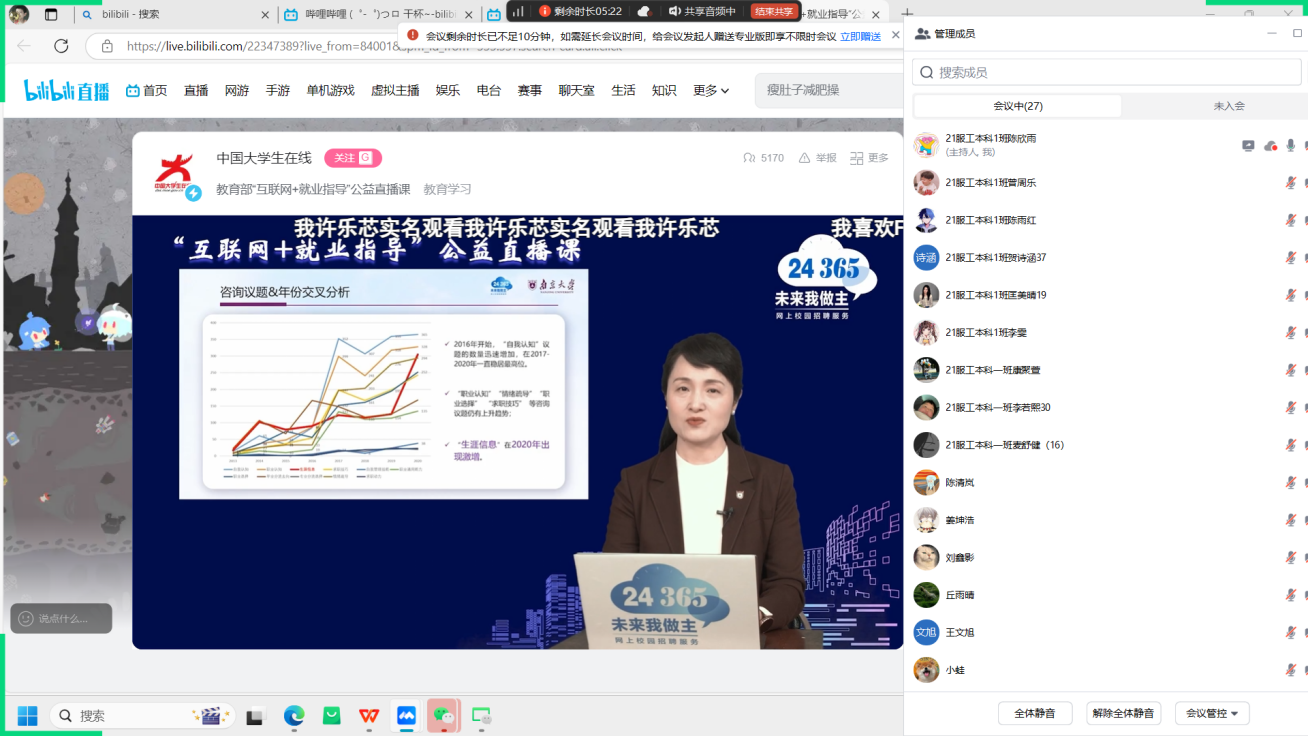This screenshot has height=736, width=1308.
Task: Expand the stream's 更多 options
Action: coord(869,158)
